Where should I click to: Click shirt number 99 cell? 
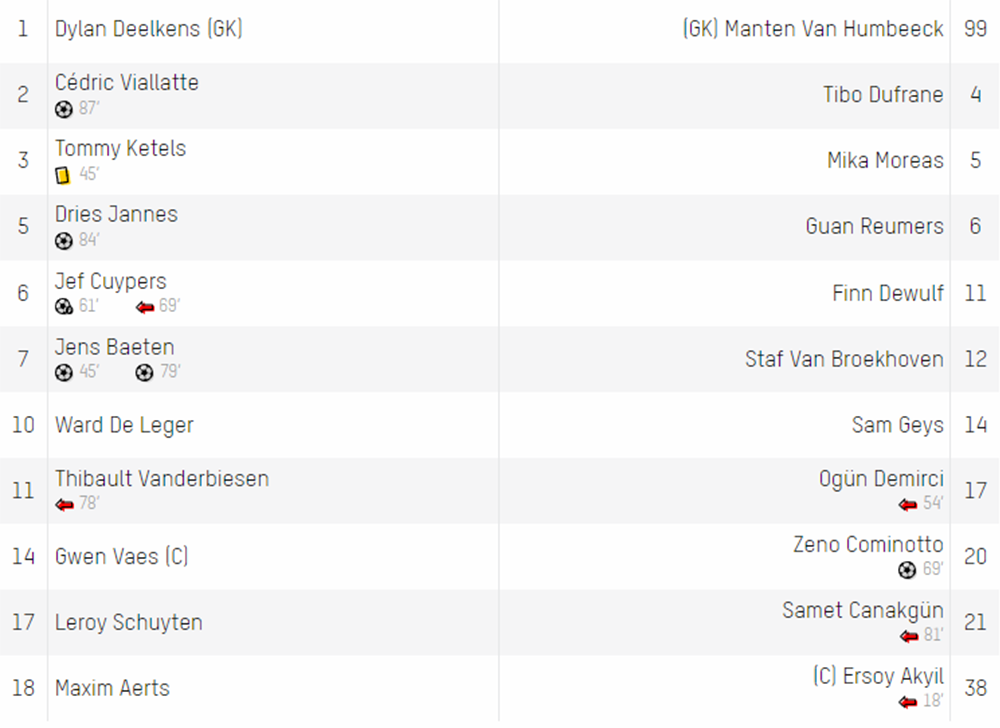tap(975, 29)
